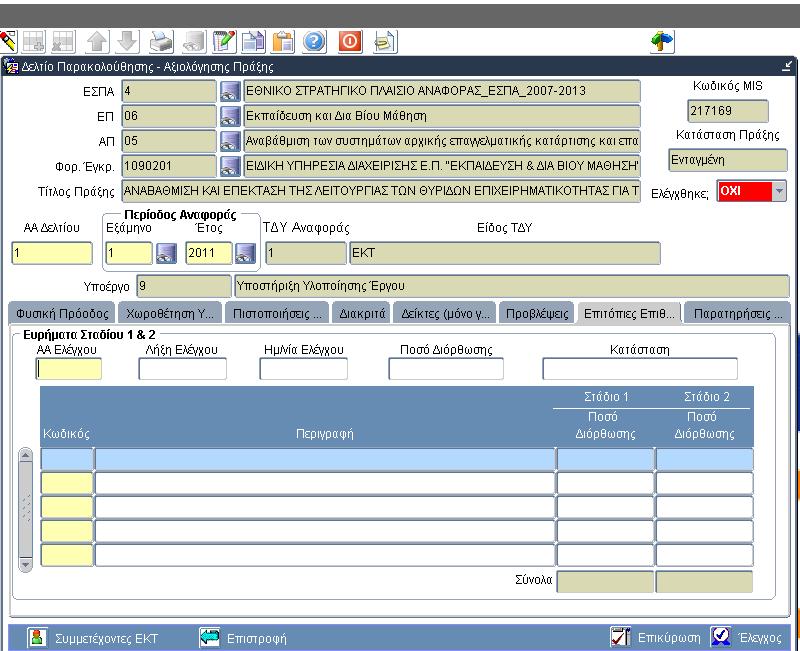Viewport: 800px width, 651px height.
Task: Click the delete record grid icon
Action: pyautogui.click(x=64, y=42)
